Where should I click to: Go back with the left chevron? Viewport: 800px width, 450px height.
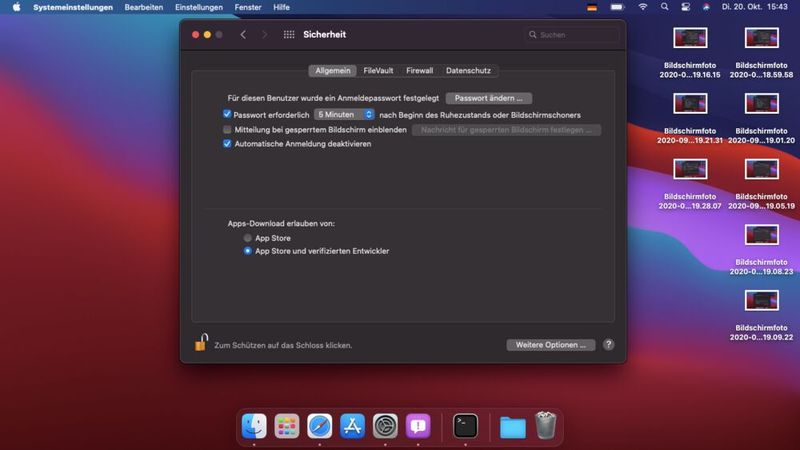pos(243,35)
